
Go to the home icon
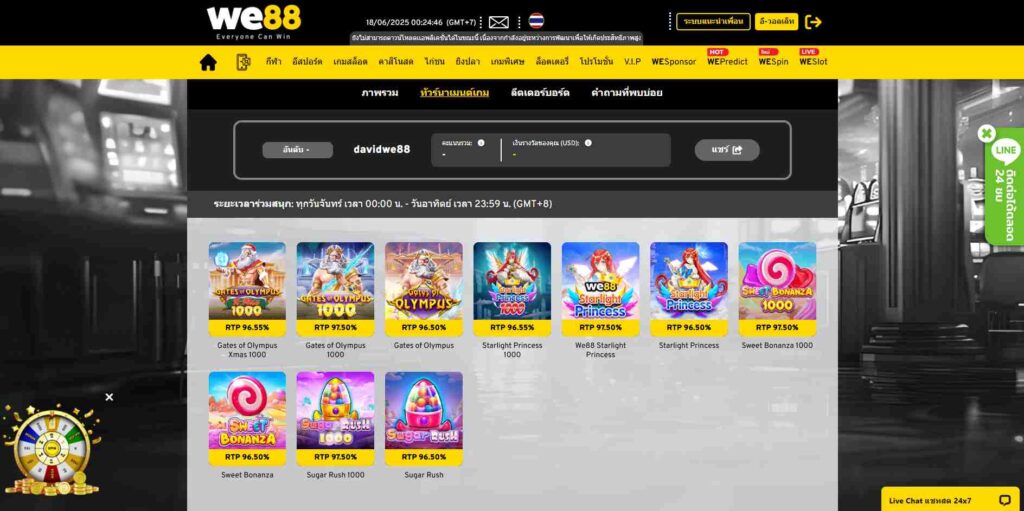tap(208, 63)
